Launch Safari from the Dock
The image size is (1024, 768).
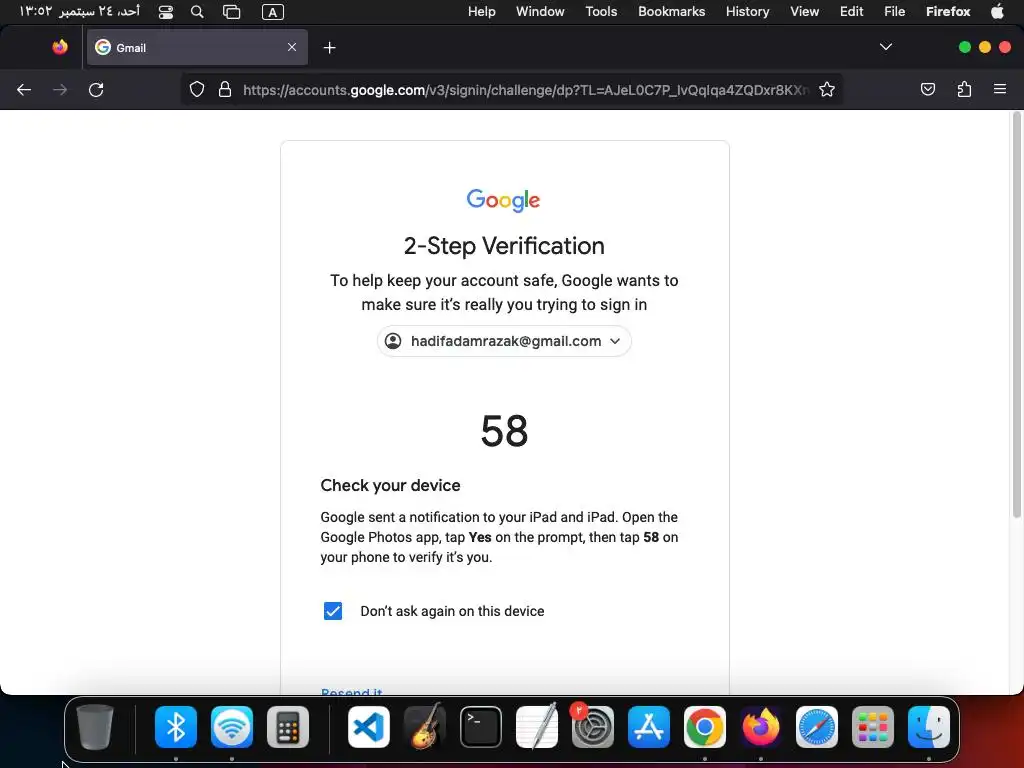pos(817,727)
